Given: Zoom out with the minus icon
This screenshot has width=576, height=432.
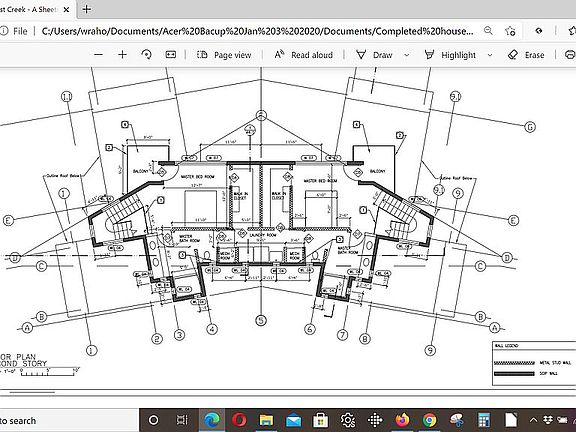Looking at the screenshot, I should 98,55.
